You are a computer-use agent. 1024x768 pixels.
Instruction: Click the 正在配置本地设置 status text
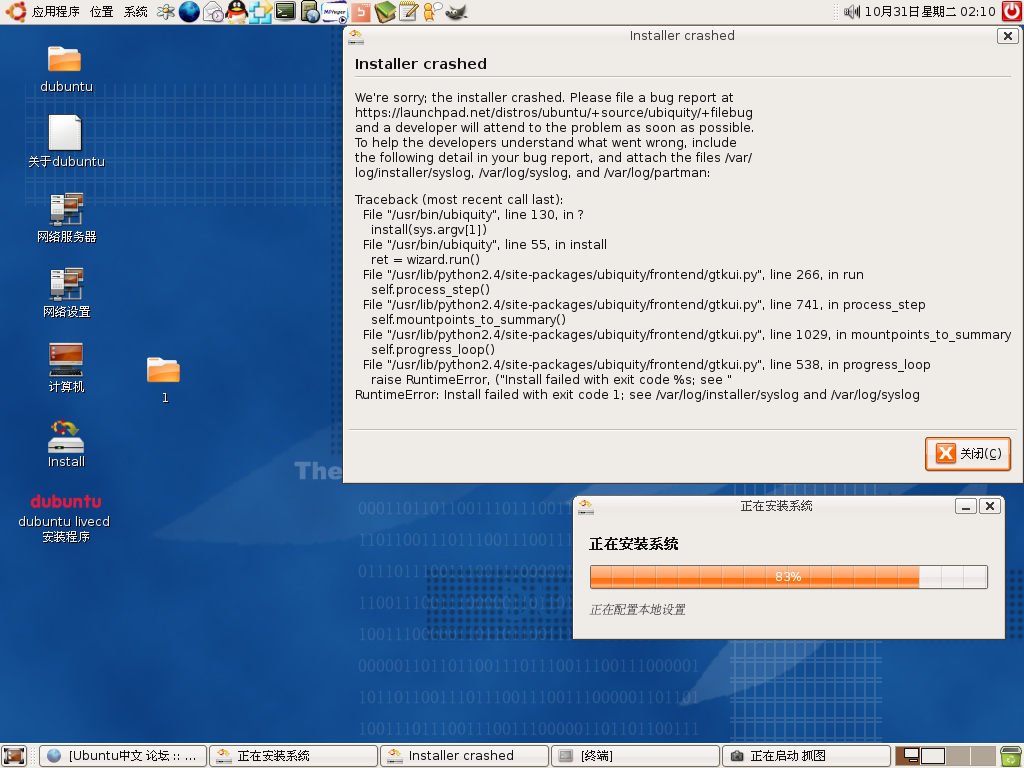[637, 609]
